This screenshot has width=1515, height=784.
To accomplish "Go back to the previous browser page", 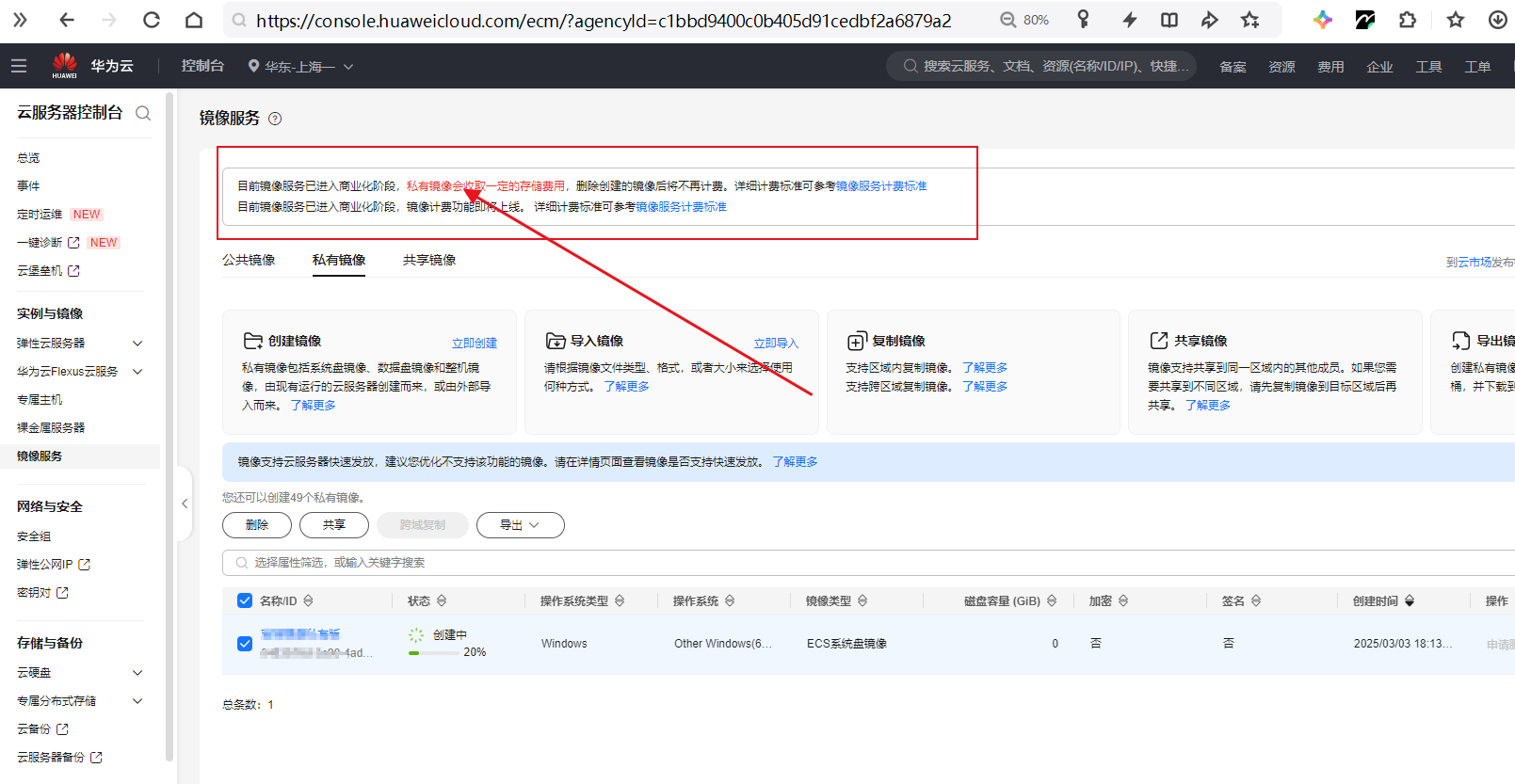I will pyautogui.click(x=66, y=20).
